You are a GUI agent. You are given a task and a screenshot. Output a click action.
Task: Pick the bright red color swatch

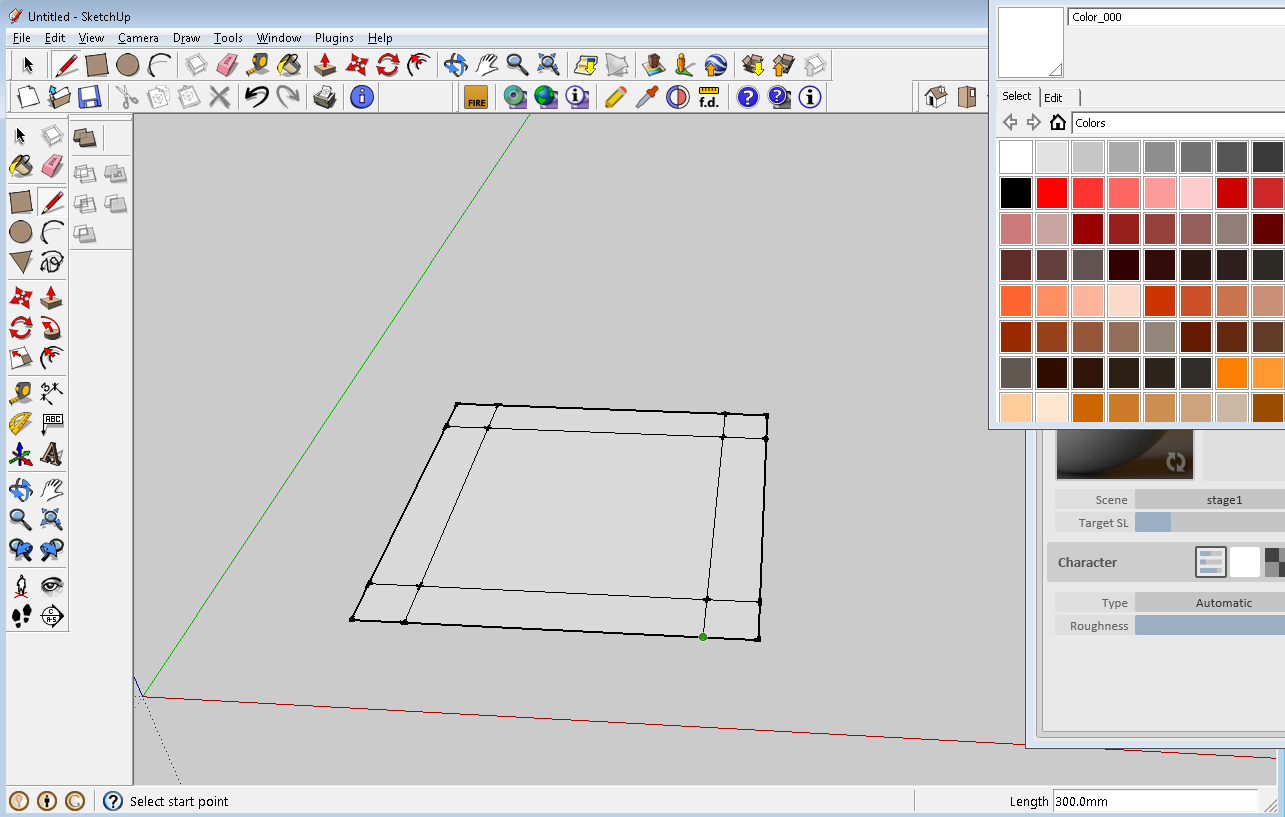click(x=1052, y=192)
